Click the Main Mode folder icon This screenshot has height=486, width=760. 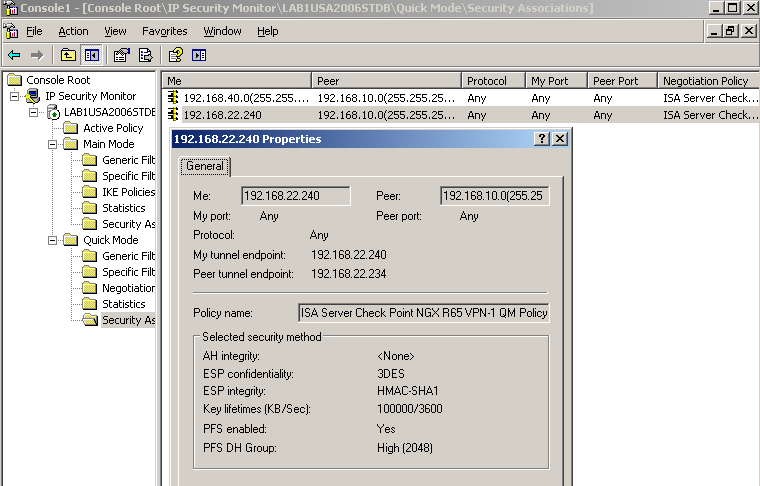(71, 144)
